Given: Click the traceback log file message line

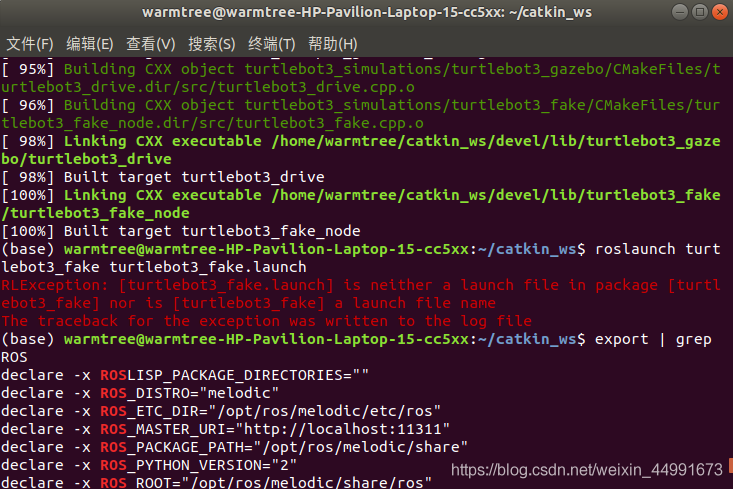Looking at the screenshot, I should click(267, 321).
